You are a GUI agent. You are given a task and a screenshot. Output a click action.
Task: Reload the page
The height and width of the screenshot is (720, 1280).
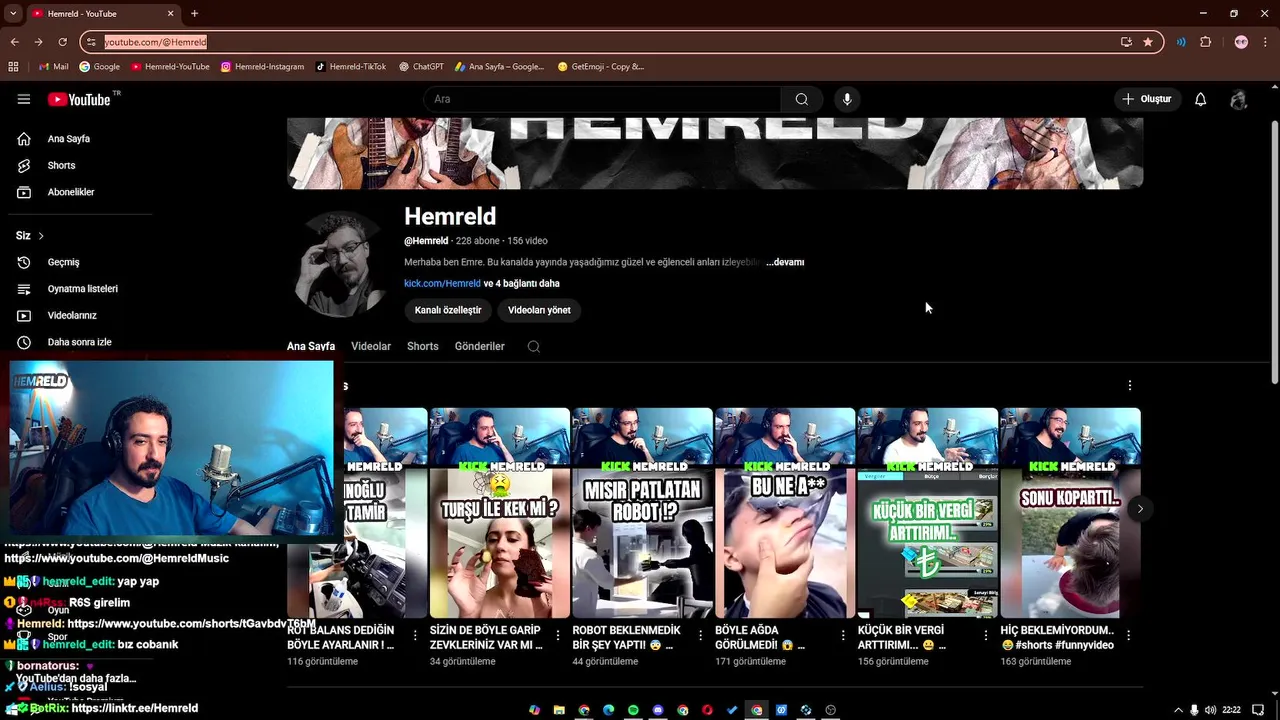62,42
